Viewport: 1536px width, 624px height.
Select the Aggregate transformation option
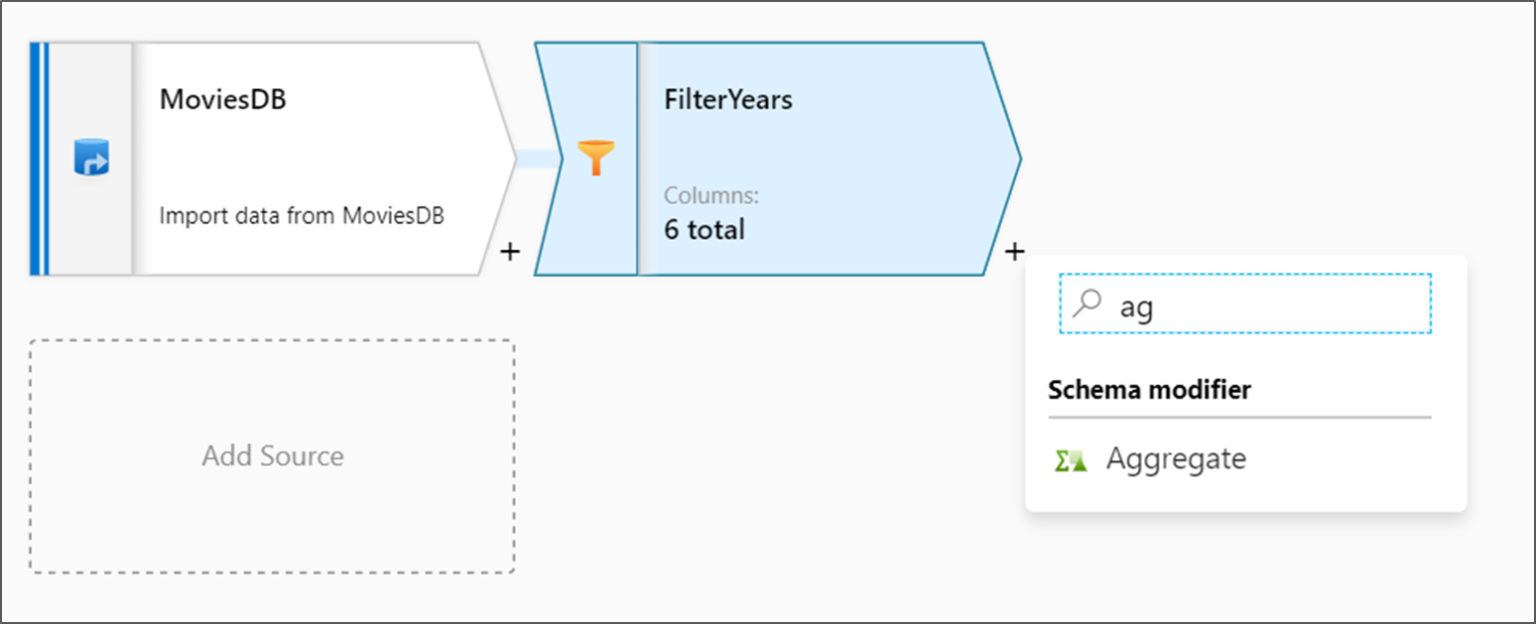point(1176,459)
